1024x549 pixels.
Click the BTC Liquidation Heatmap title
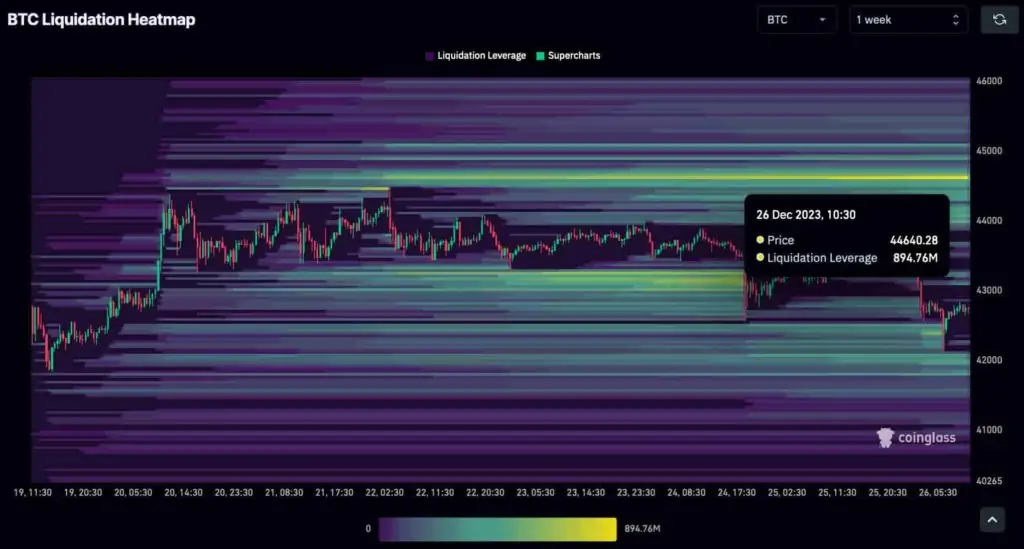[x=101, y=20]
